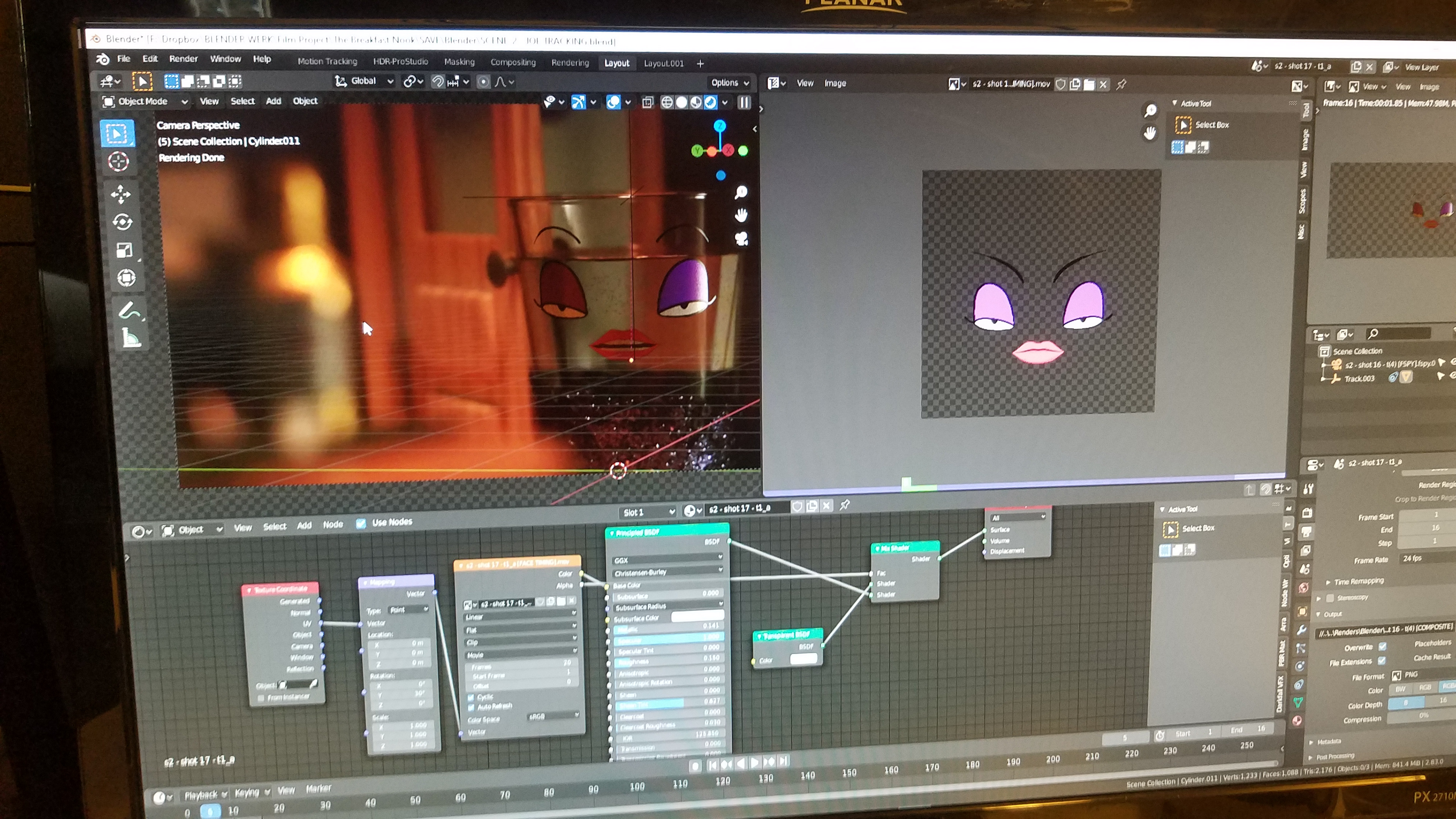
Task: Toggle proportional editing in viewport header
Action: click(483, 82)
